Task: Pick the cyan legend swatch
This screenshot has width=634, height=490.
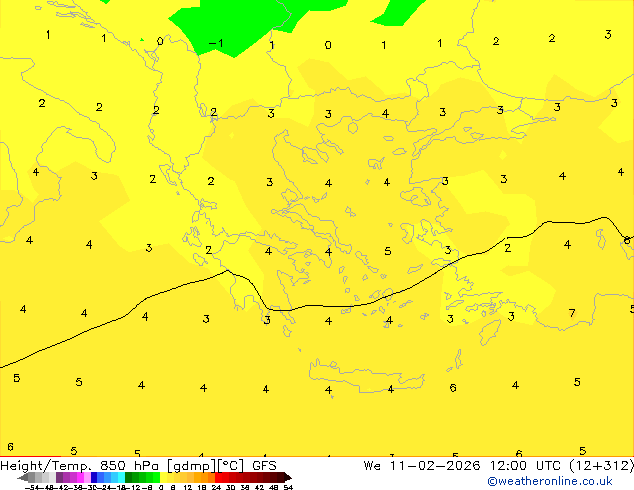Action: coord(121,477)
